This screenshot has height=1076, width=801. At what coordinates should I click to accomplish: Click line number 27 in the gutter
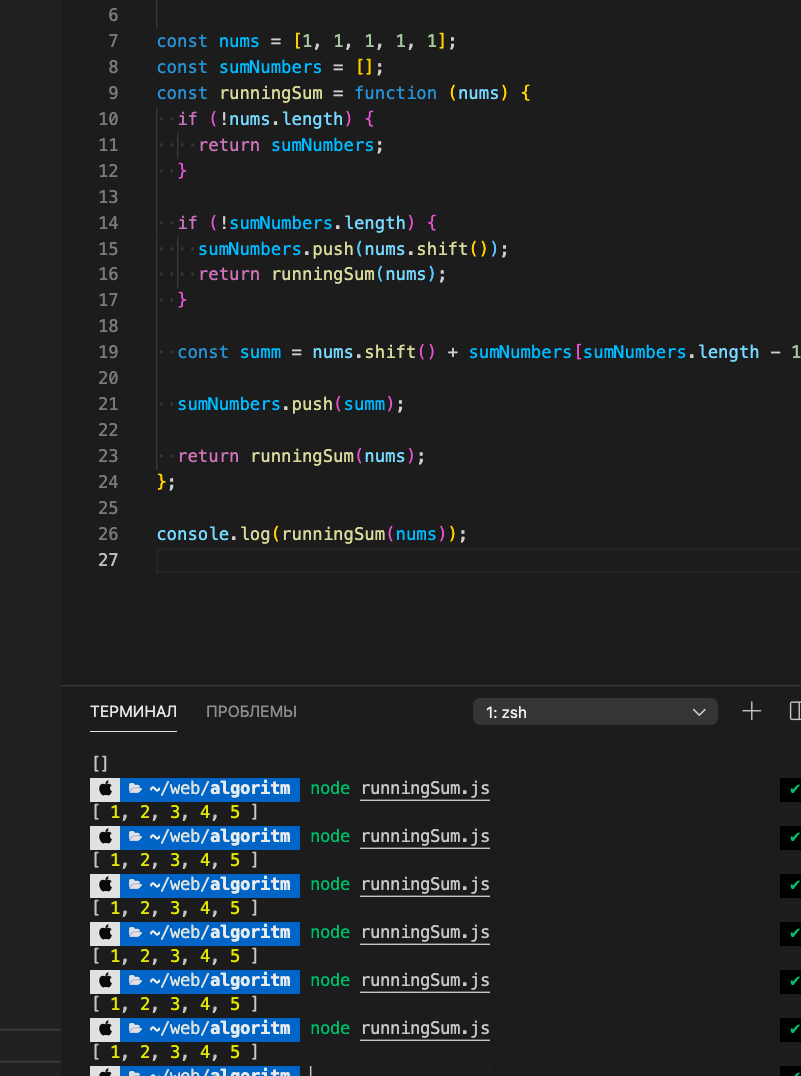pyautogui.click(x=108, y=560)
